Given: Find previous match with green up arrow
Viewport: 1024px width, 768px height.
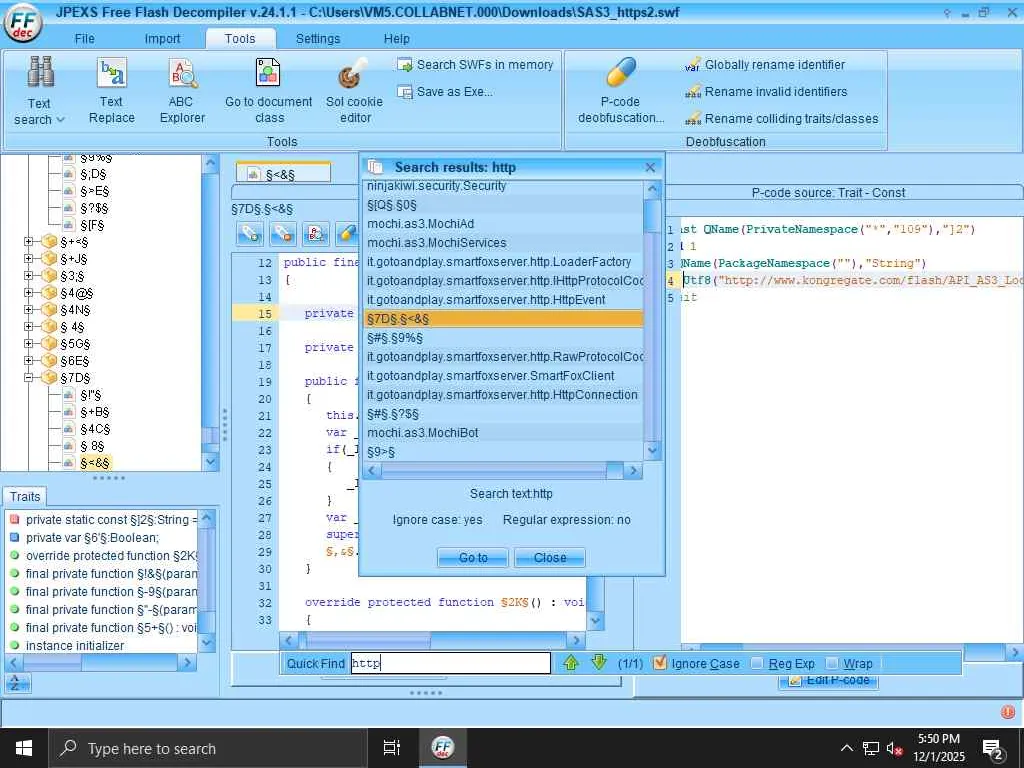Looking at the screenshot, I should point(571,663).
